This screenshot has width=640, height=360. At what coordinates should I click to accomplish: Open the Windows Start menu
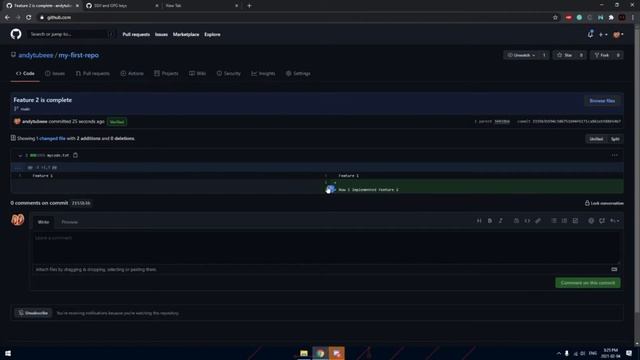click(x=8, y=353)
